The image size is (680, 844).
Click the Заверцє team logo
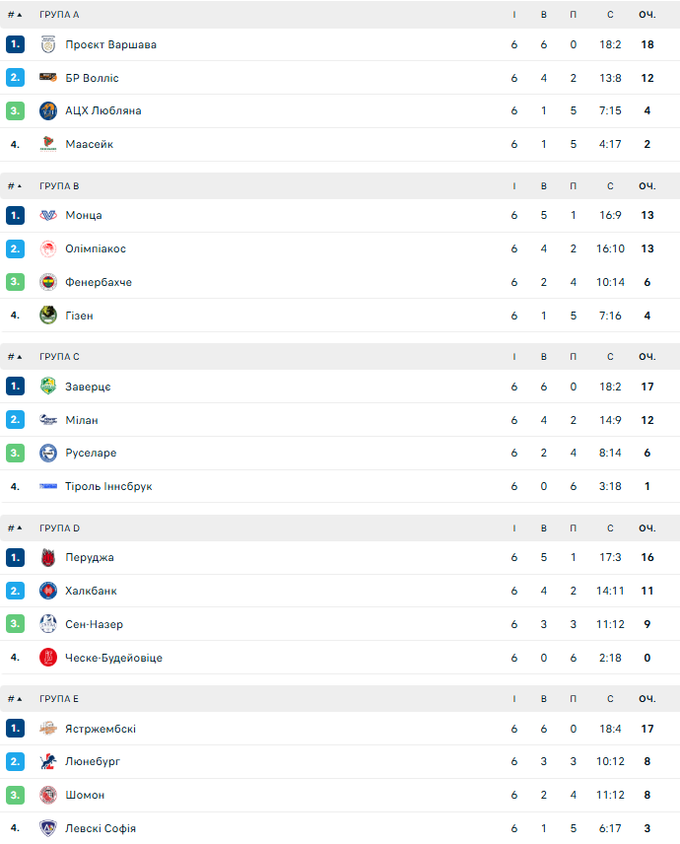coord(48,386)
